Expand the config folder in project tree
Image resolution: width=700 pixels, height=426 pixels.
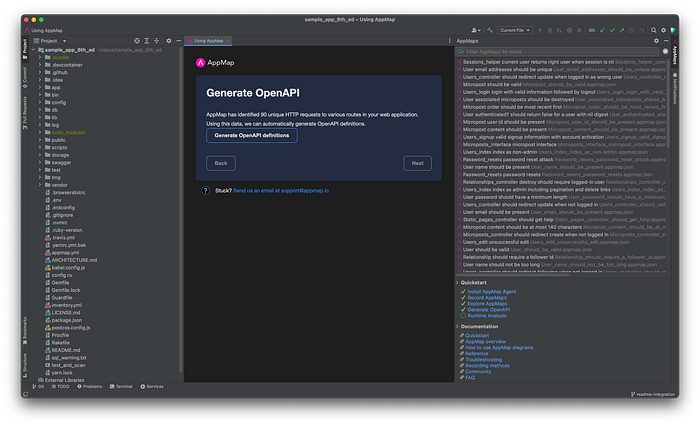click(40, 103)
